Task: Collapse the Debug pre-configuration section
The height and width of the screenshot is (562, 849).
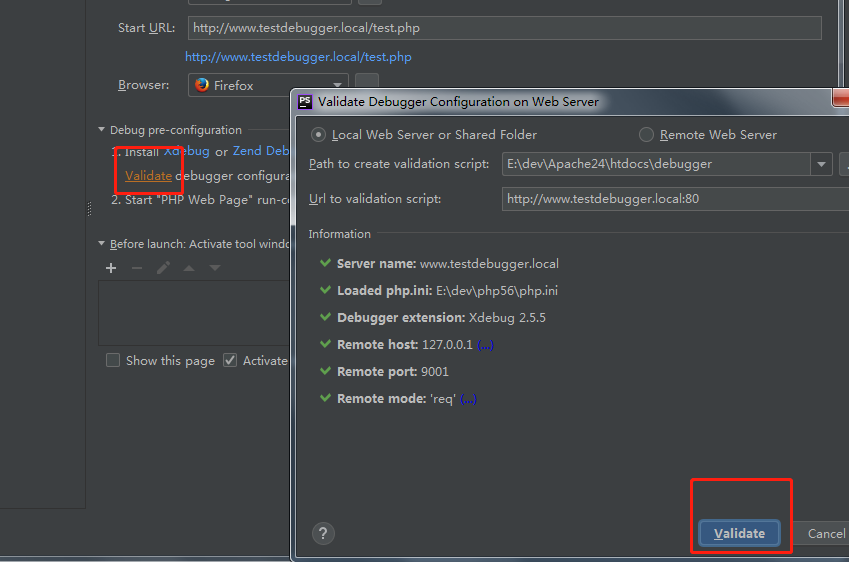Action: (x=101, y=130)
